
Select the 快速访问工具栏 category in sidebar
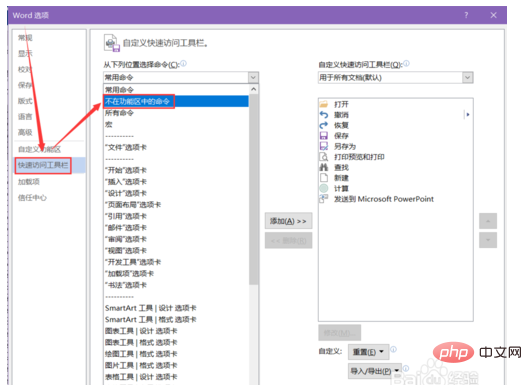(50, 165)
